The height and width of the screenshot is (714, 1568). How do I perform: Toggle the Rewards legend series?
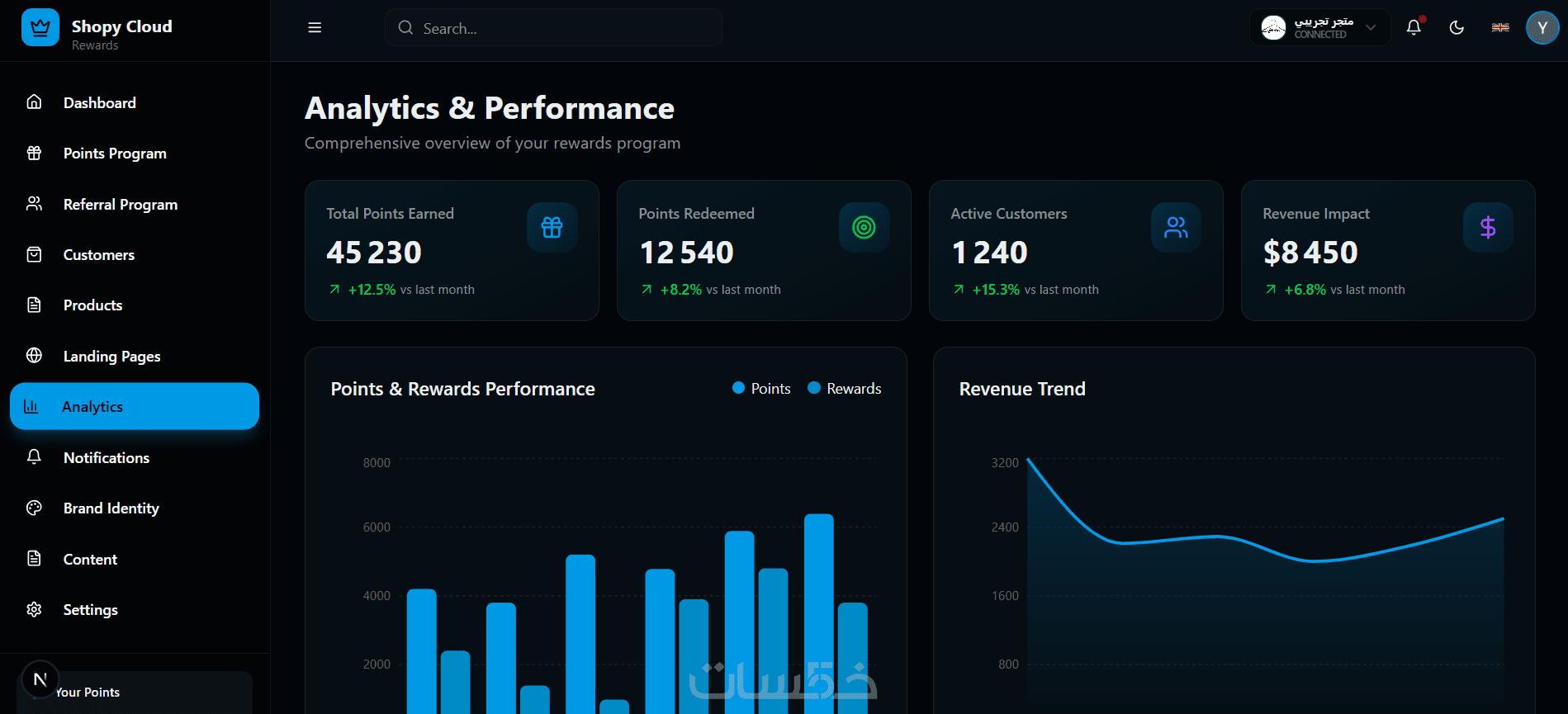tap(844, 388)
